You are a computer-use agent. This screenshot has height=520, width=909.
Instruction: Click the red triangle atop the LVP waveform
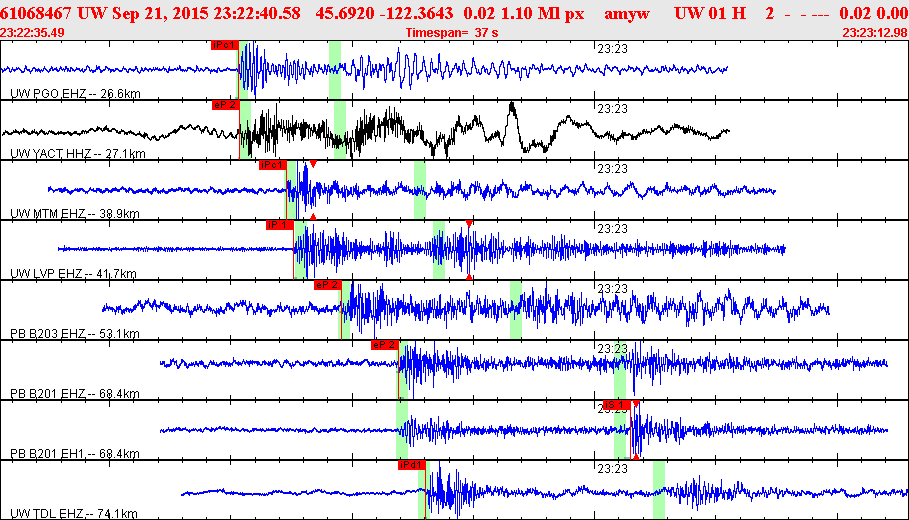point(469,224)
